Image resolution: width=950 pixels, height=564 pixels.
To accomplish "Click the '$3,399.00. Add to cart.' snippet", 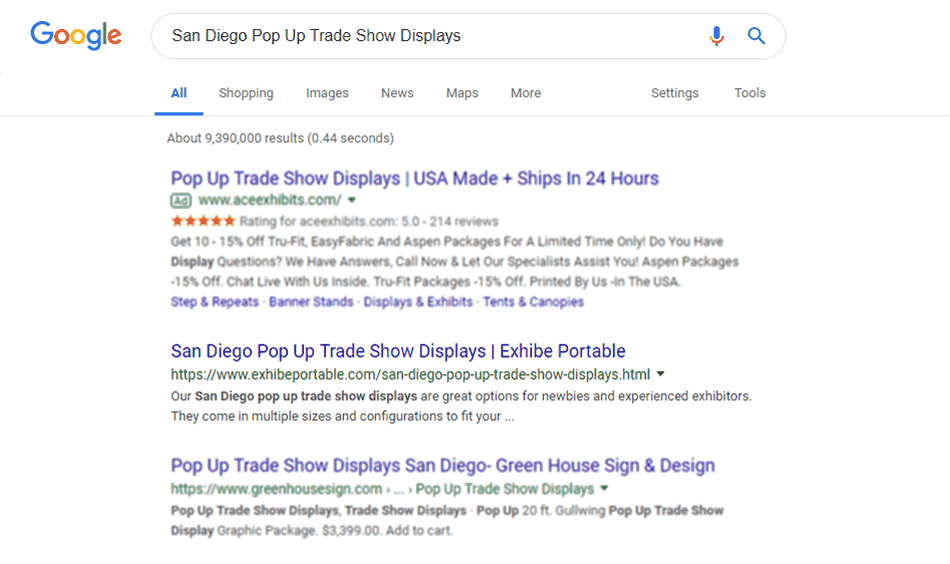I will [x=387, y=531].
